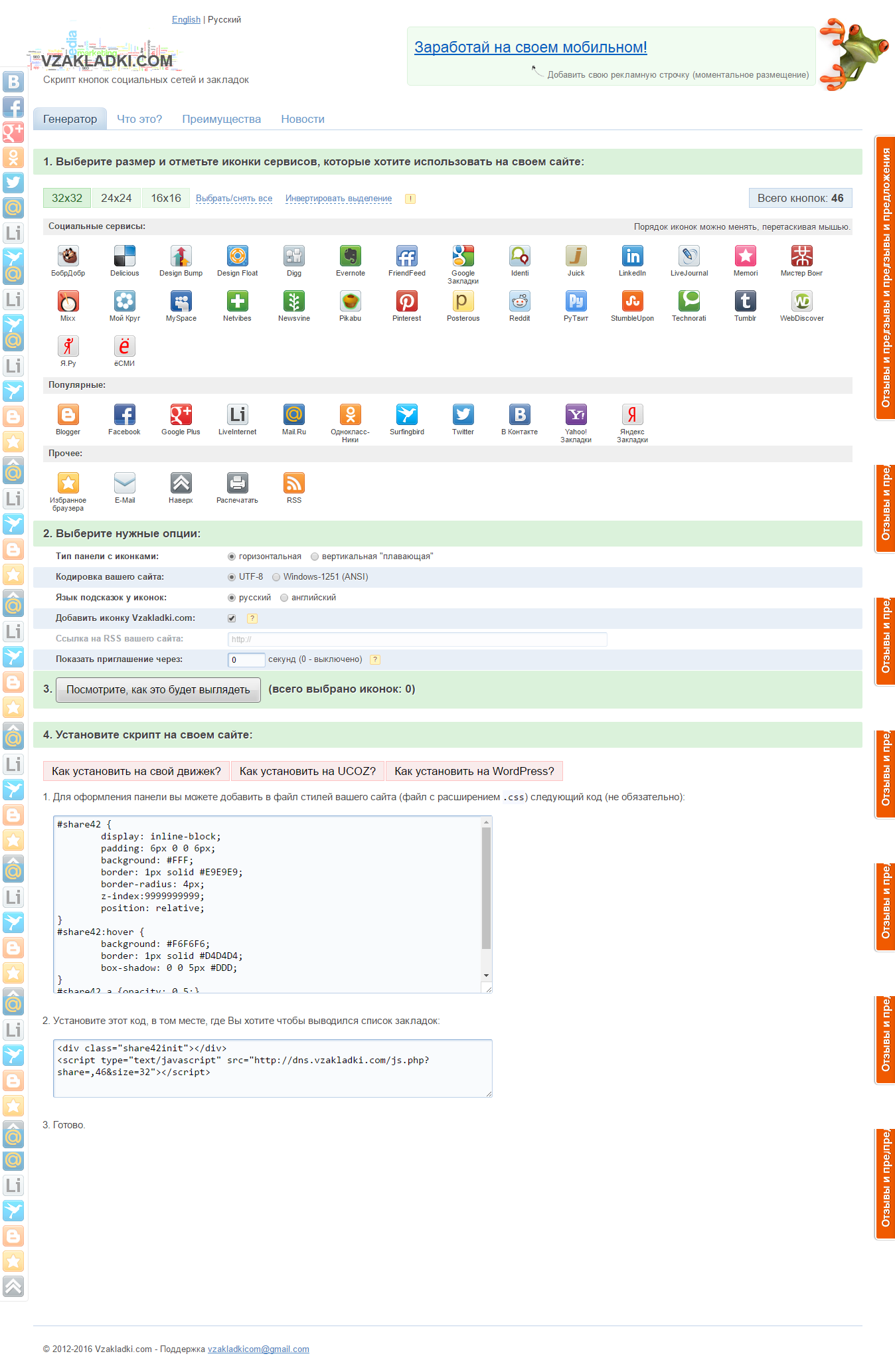This screenshot has width=895, height=1372.
Task: Open the Преимущества tab
Action: point(221,120)
